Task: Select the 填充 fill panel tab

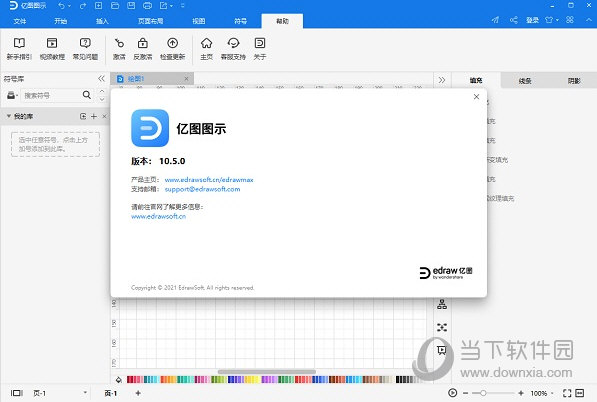Action: (x=476, y=80)
